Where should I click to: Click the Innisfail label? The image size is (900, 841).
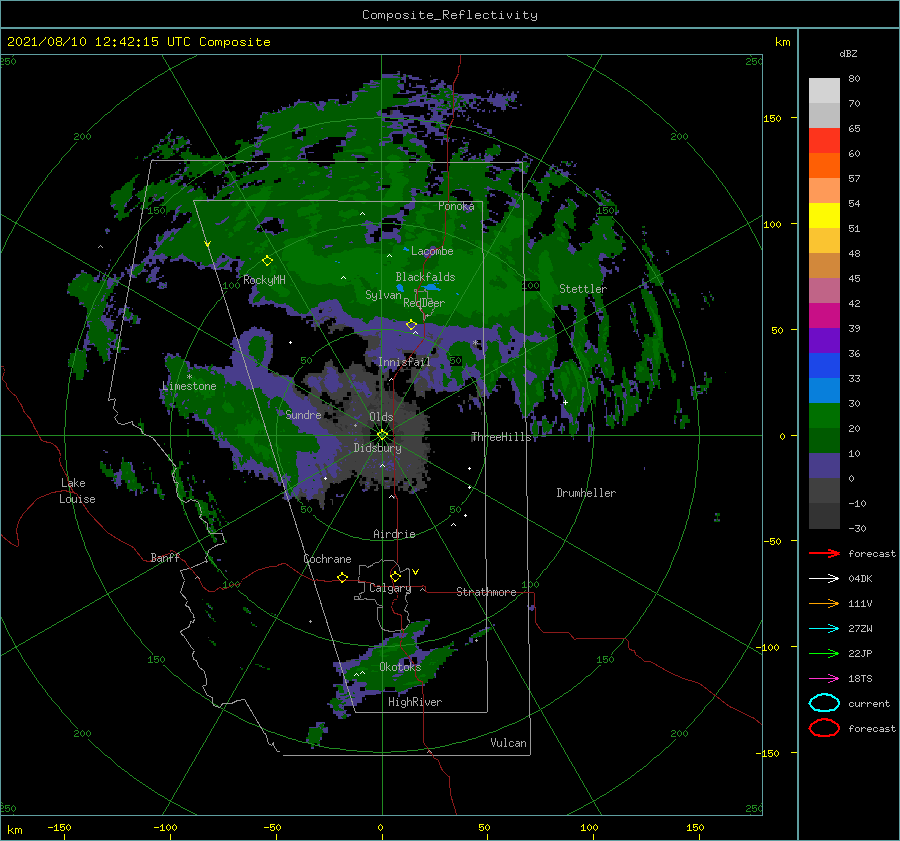404,362
